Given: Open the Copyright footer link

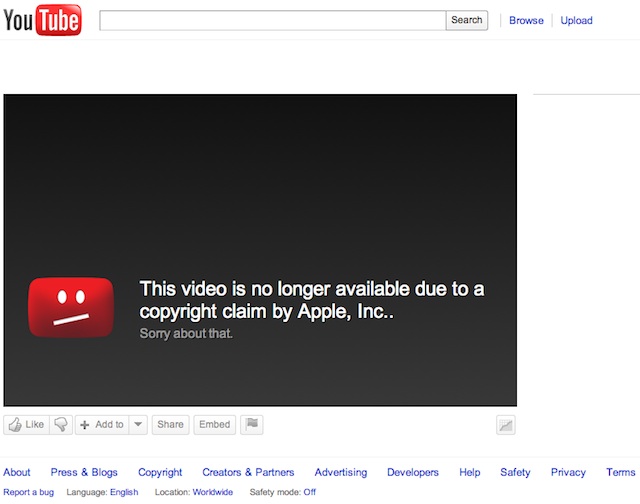Looking at the screenshot, I should coord(160,473).
